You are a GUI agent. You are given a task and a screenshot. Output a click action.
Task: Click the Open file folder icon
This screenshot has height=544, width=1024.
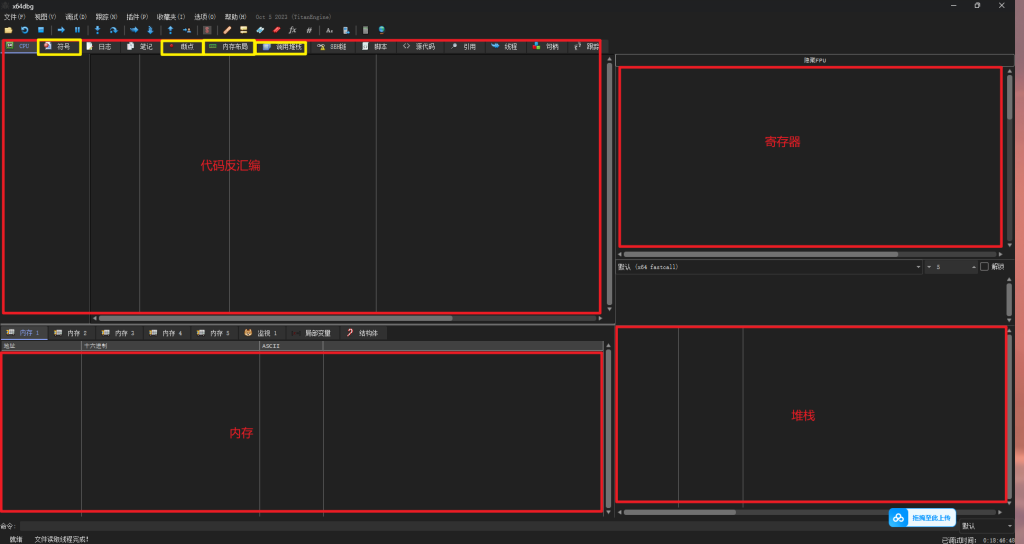(x=8, y=30)
